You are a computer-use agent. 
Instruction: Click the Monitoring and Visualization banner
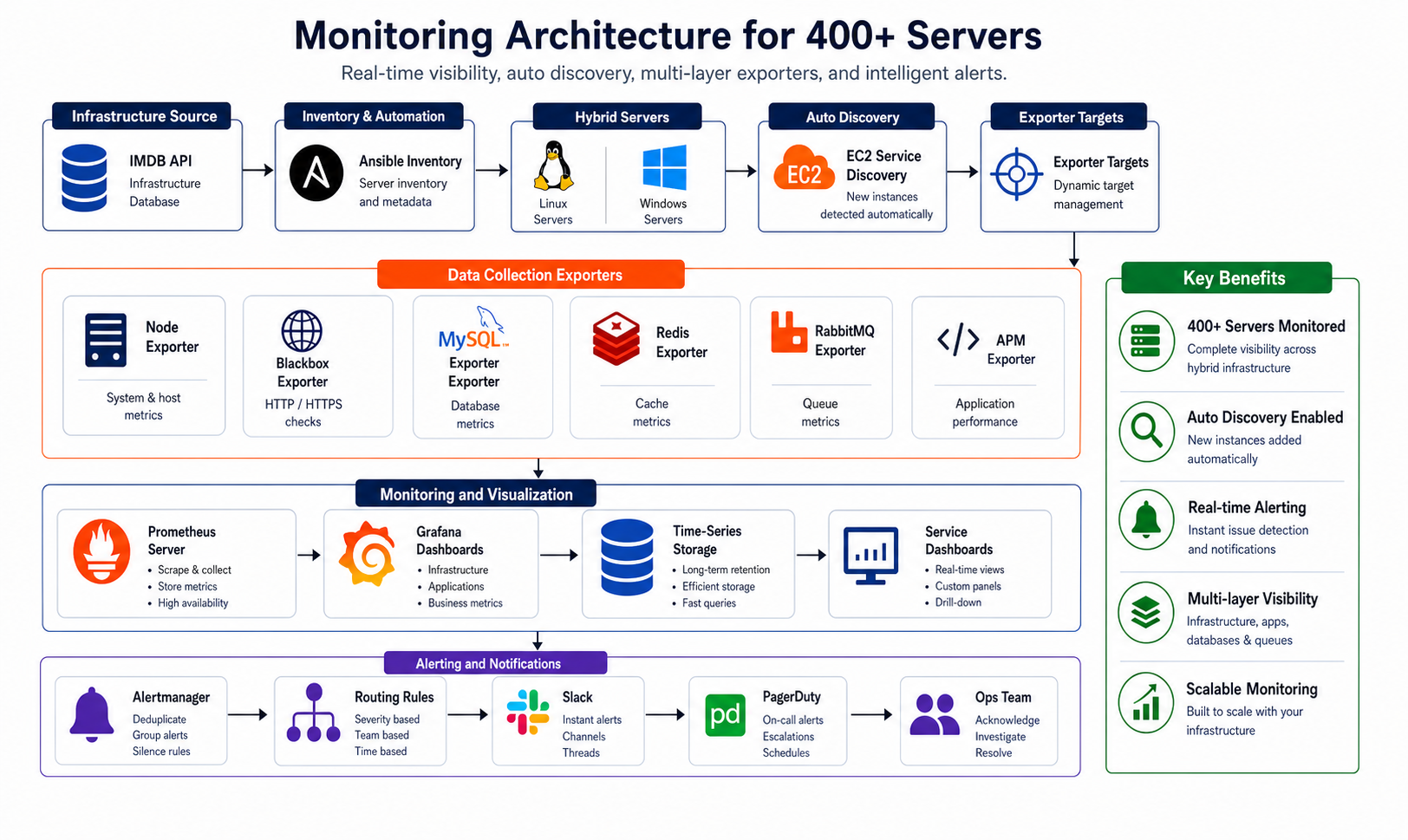(x=476, y=494)
